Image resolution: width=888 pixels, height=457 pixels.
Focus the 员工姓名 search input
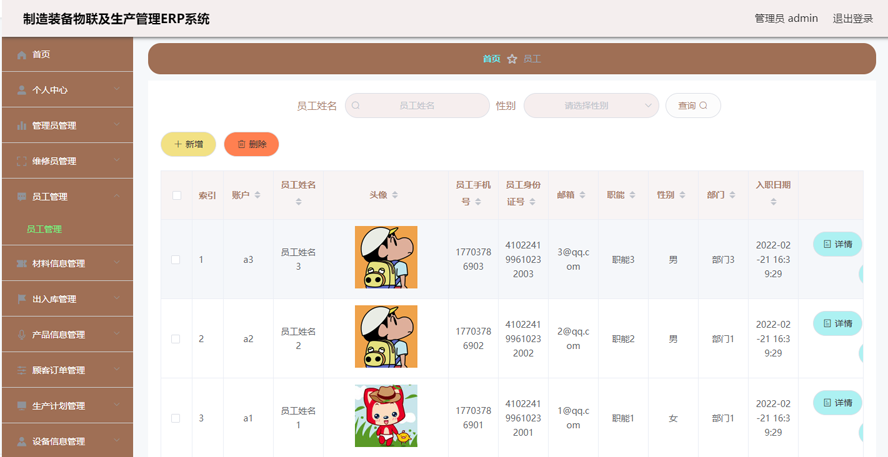(417, 105)
